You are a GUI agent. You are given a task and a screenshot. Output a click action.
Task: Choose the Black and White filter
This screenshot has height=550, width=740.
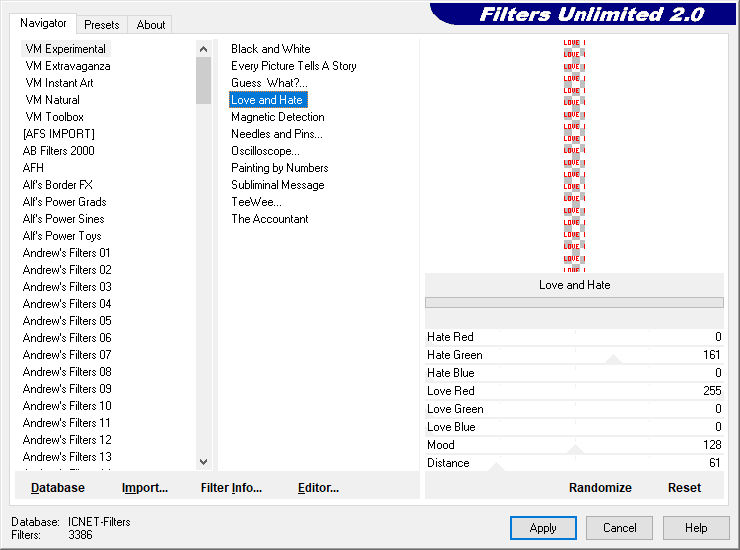pos(270,49)
